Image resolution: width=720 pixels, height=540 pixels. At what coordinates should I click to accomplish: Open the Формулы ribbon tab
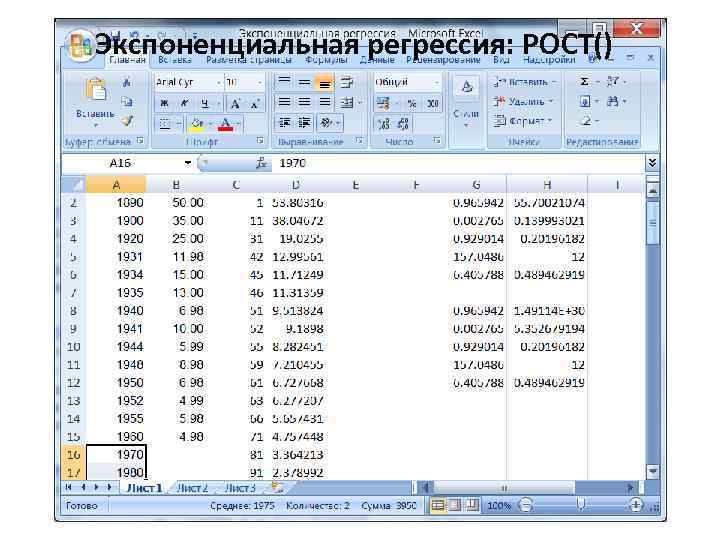326,60
